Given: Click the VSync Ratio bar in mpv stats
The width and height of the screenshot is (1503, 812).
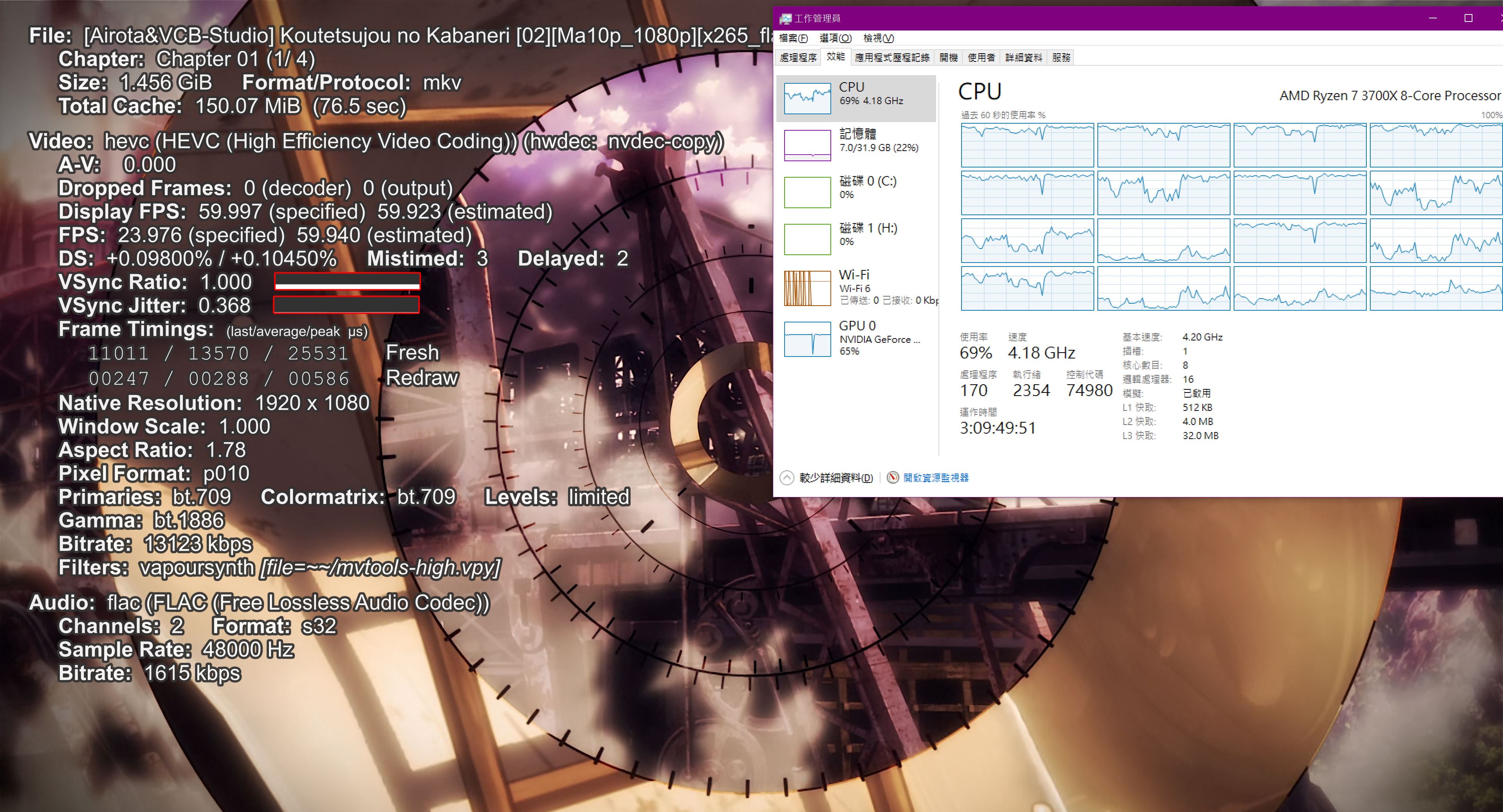Looking at the screenshot, I should pos(347,282).
